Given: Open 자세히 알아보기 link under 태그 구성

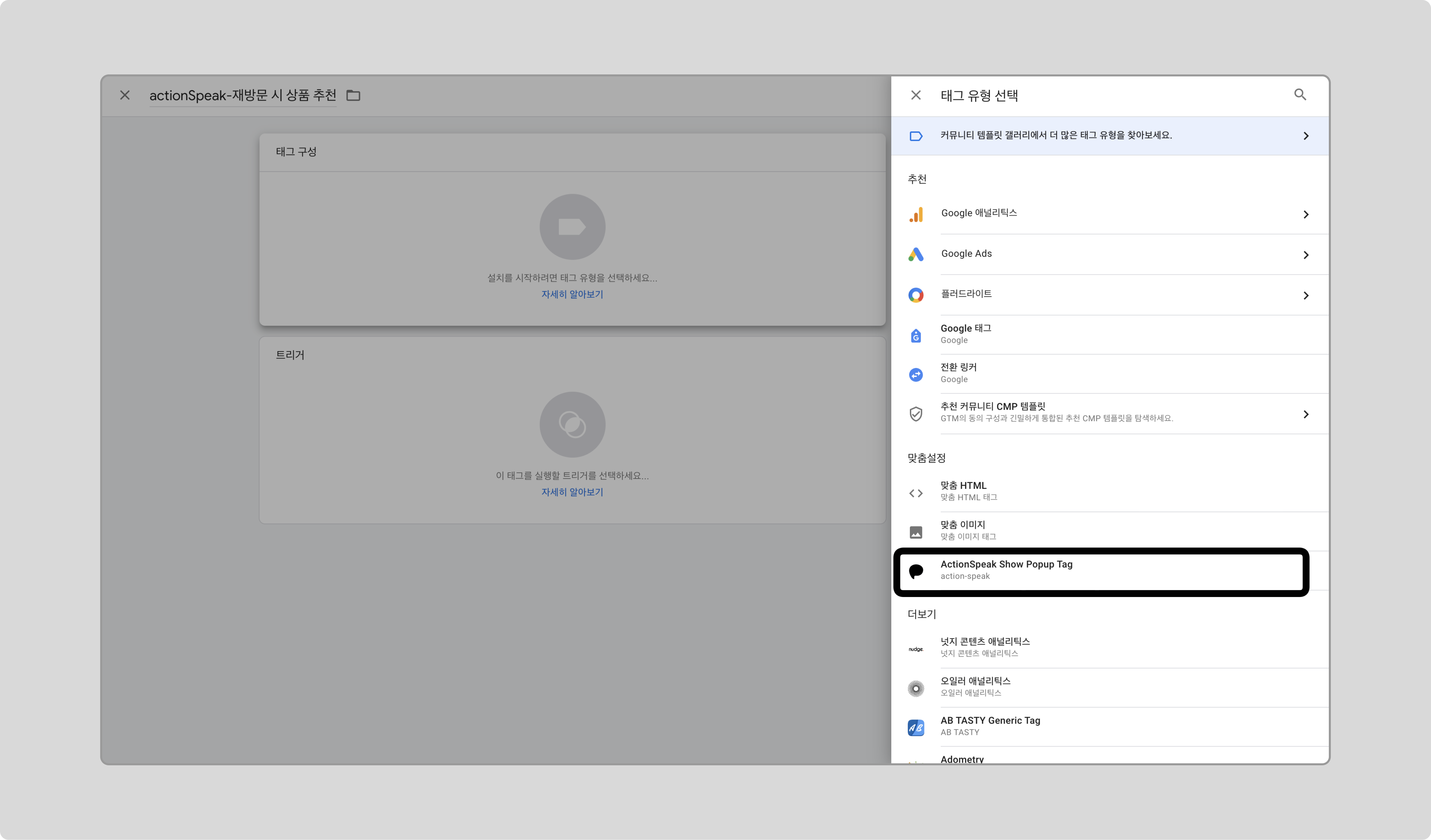Looking at the screenshot, I should 572,294.
